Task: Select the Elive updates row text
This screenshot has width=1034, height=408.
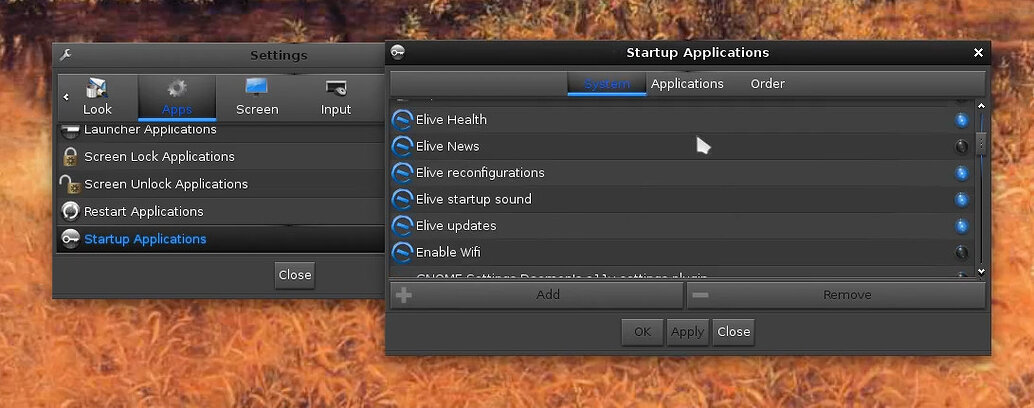Action: tap(456, 225)
